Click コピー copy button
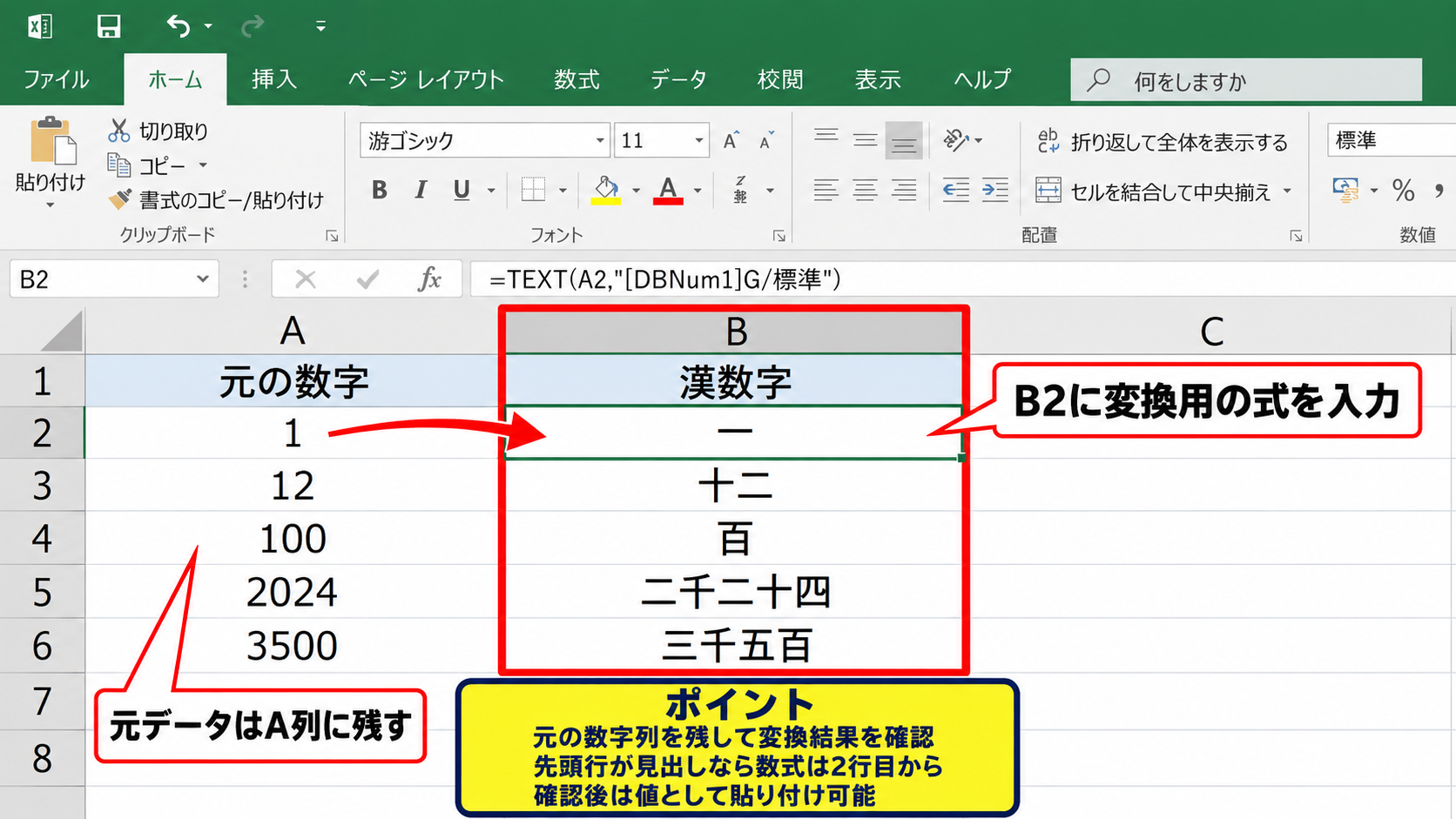The height and width of the screenshot is (819, 1456). [x=147, y=165]
